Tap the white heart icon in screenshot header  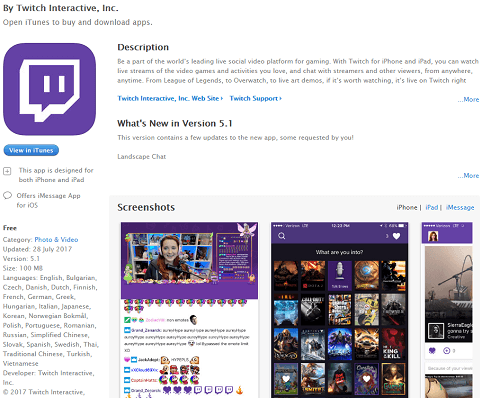tap(396, 236)
